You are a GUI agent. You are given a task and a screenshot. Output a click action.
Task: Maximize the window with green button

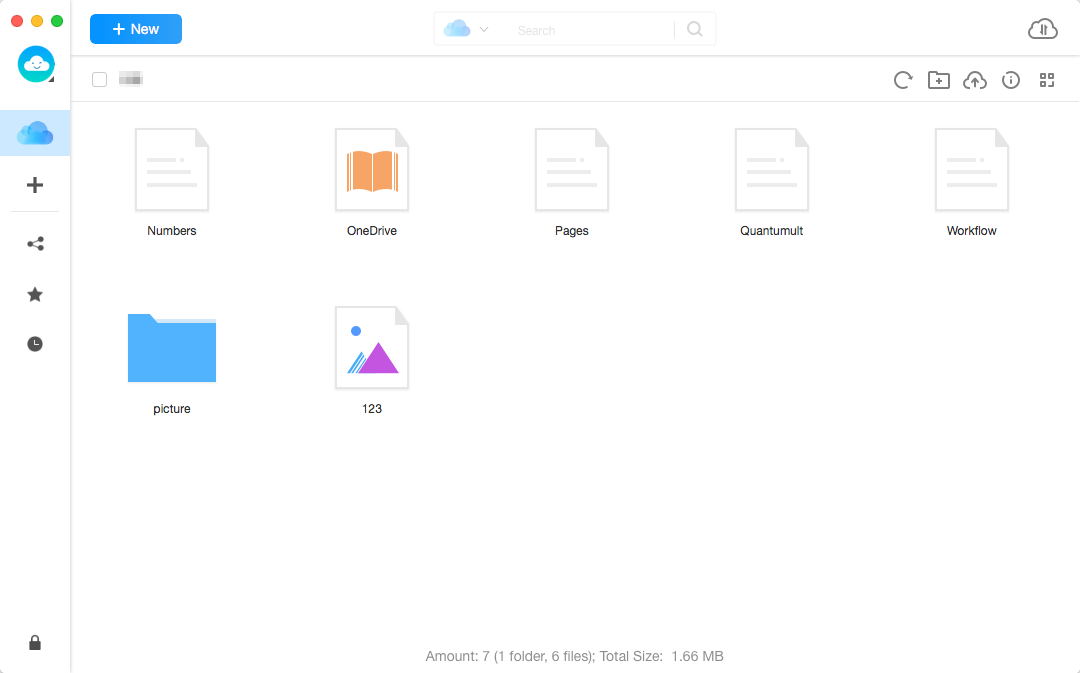57,21
